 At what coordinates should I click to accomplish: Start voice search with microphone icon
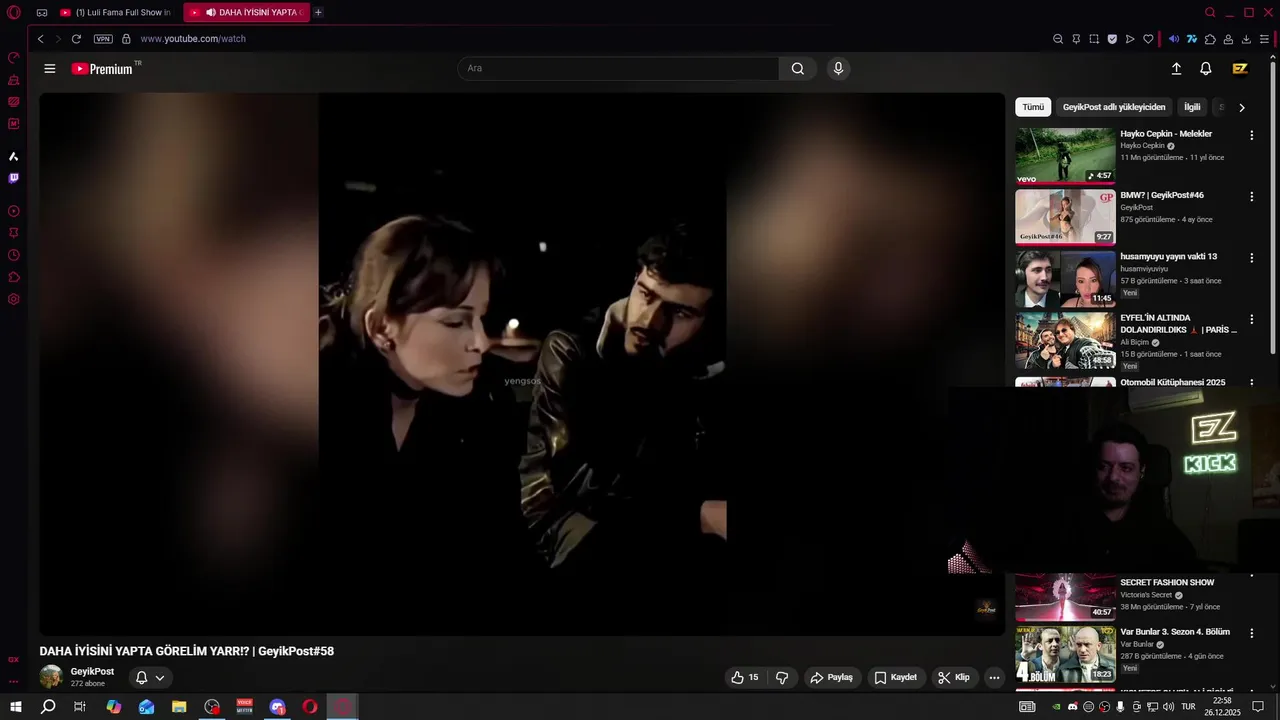(x=838, y=69)
